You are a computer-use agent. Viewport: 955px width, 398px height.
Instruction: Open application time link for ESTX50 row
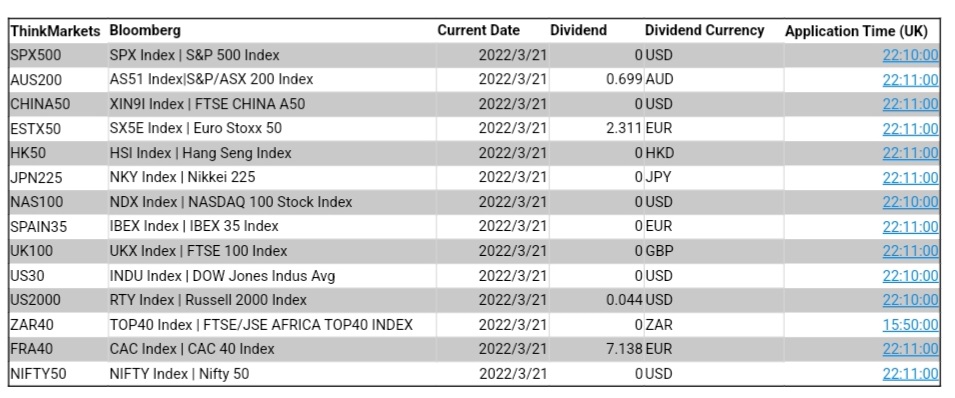(x=911, y=129)
